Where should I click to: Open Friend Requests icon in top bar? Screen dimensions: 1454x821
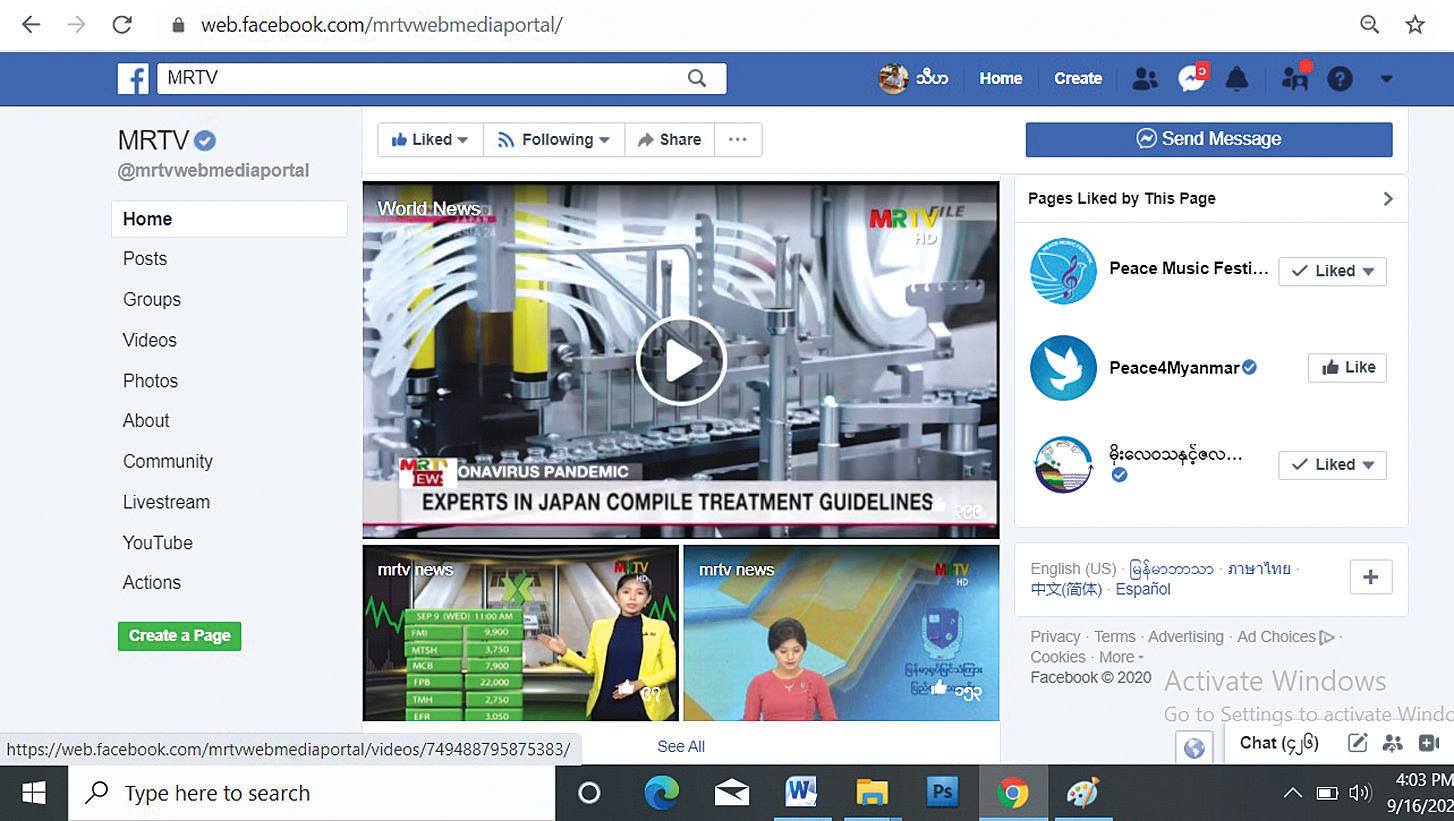pos(1145,79)
